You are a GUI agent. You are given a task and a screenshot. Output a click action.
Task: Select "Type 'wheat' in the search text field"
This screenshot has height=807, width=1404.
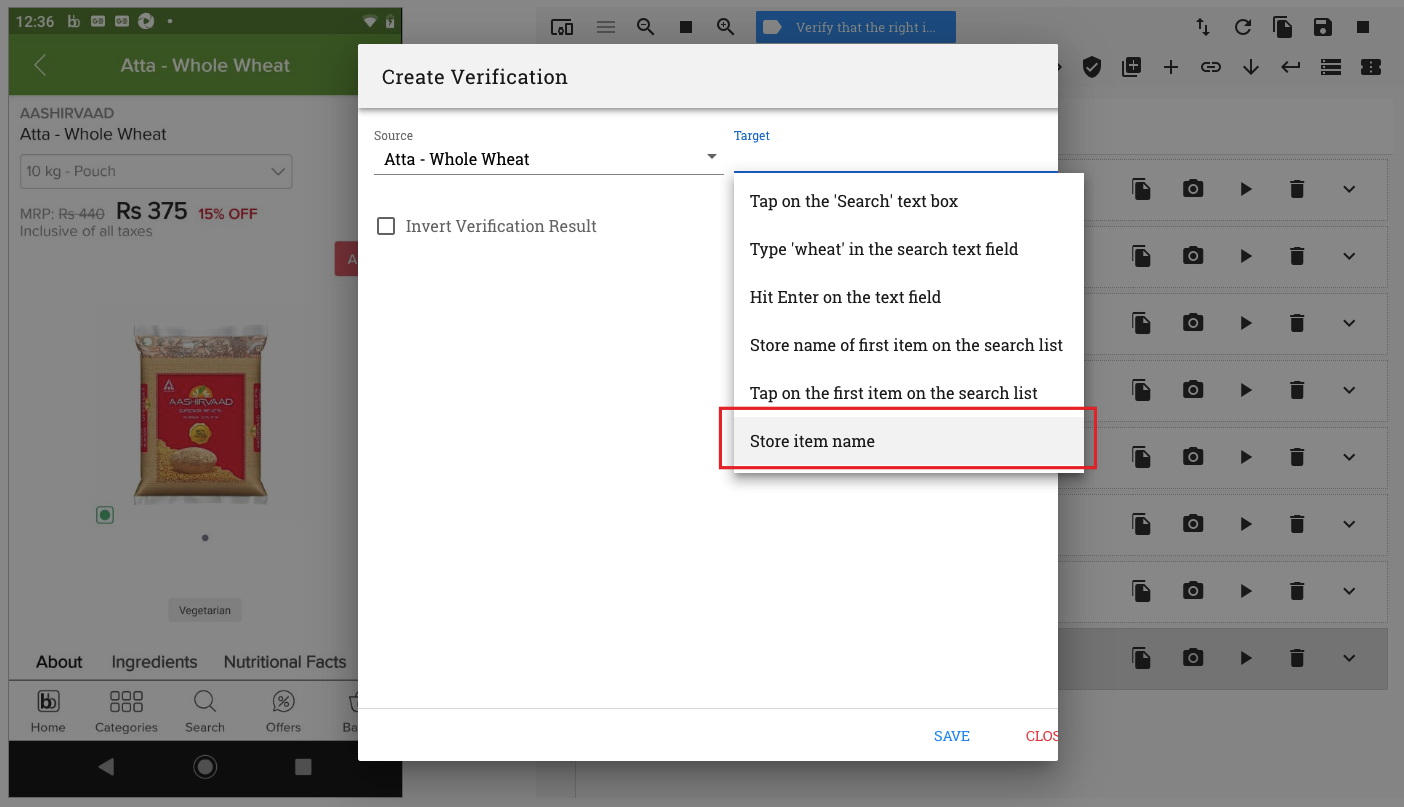click(909, 249)
